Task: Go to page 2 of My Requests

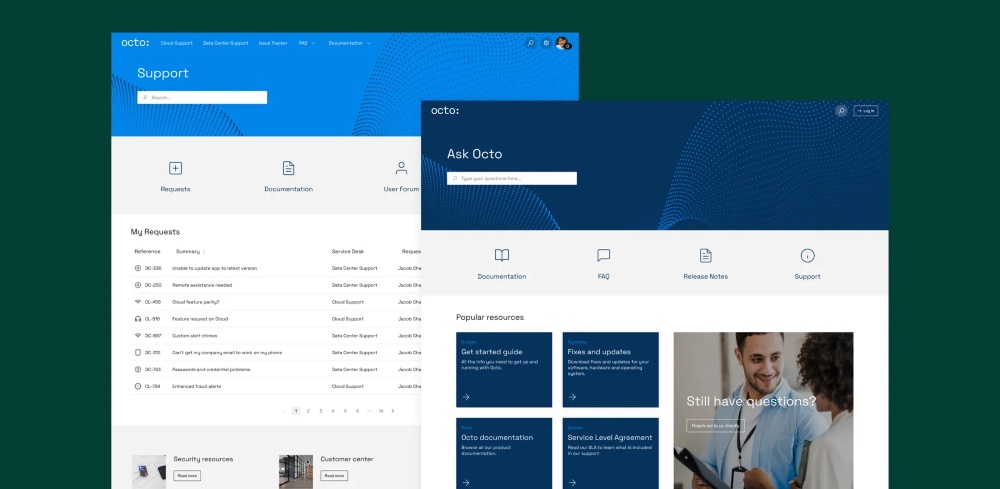Action: coord(308,411)
